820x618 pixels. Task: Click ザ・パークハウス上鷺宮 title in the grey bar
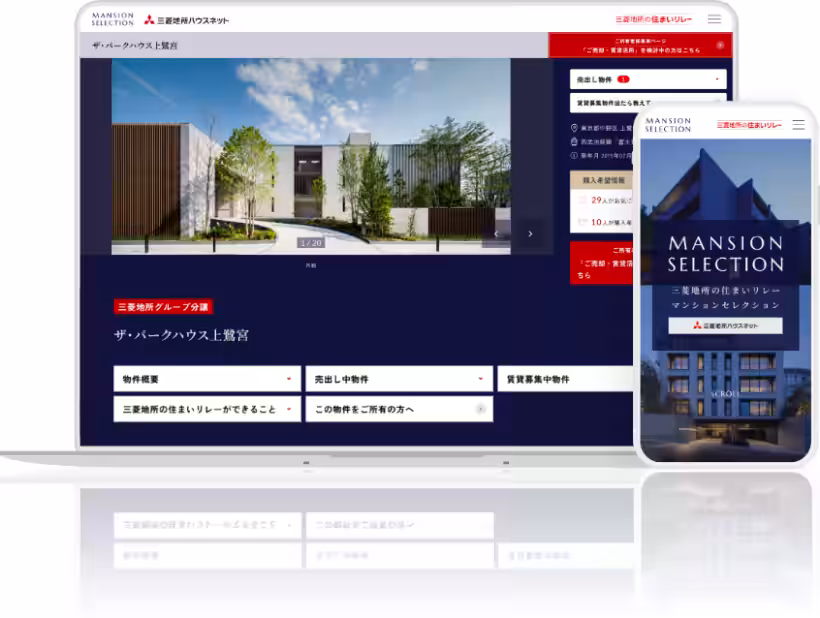(135, 45)
